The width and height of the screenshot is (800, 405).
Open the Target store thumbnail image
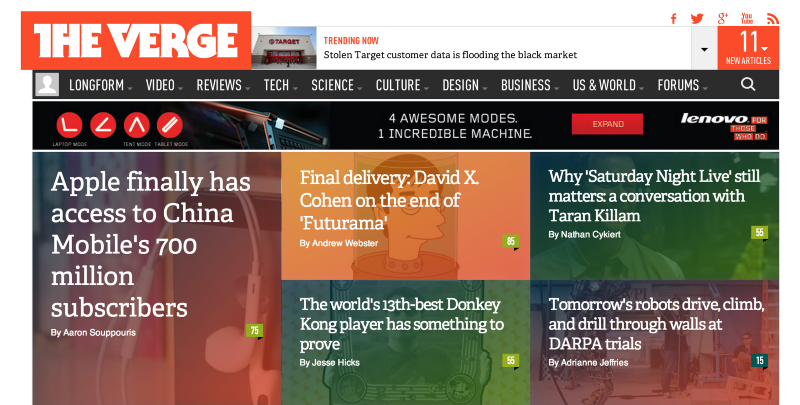coord(285,48)
